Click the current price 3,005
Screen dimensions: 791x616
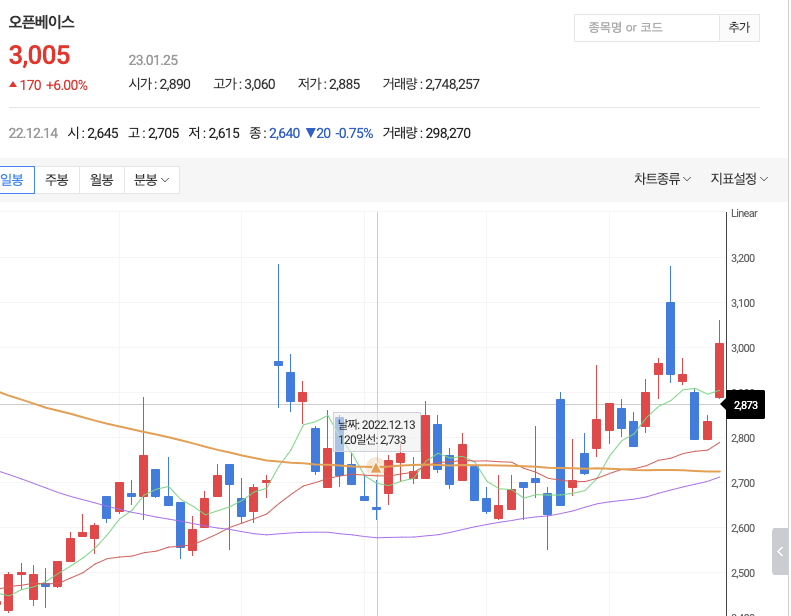pyautogui.click(x=39, y=55)
